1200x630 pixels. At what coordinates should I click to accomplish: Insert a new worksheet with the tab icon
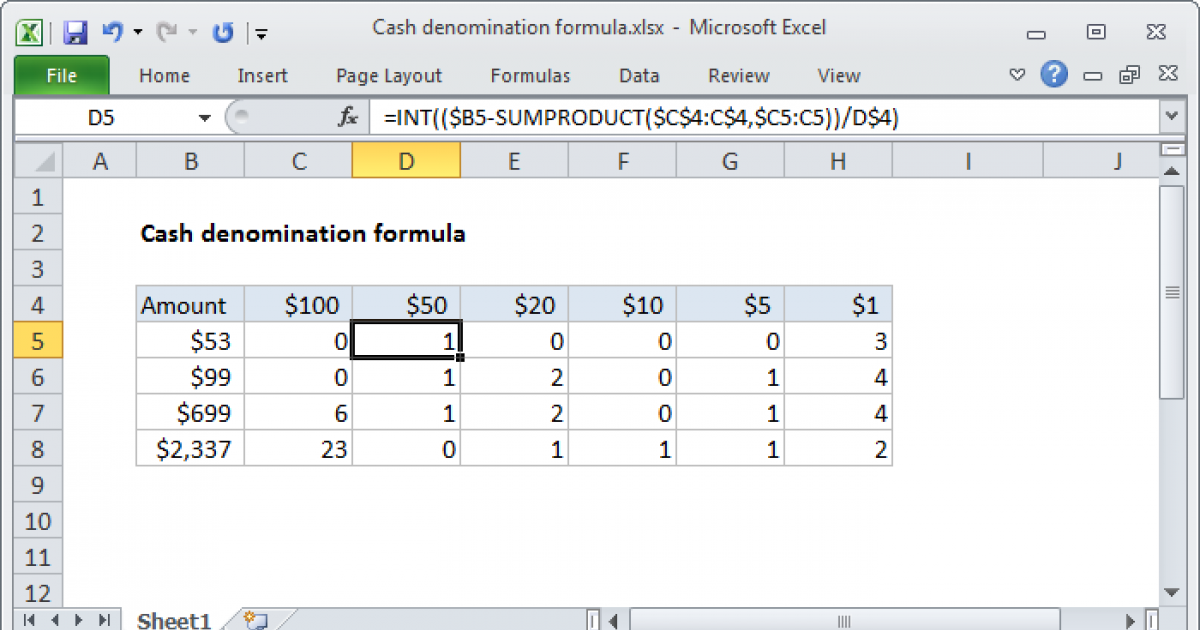tap(255, 620)
